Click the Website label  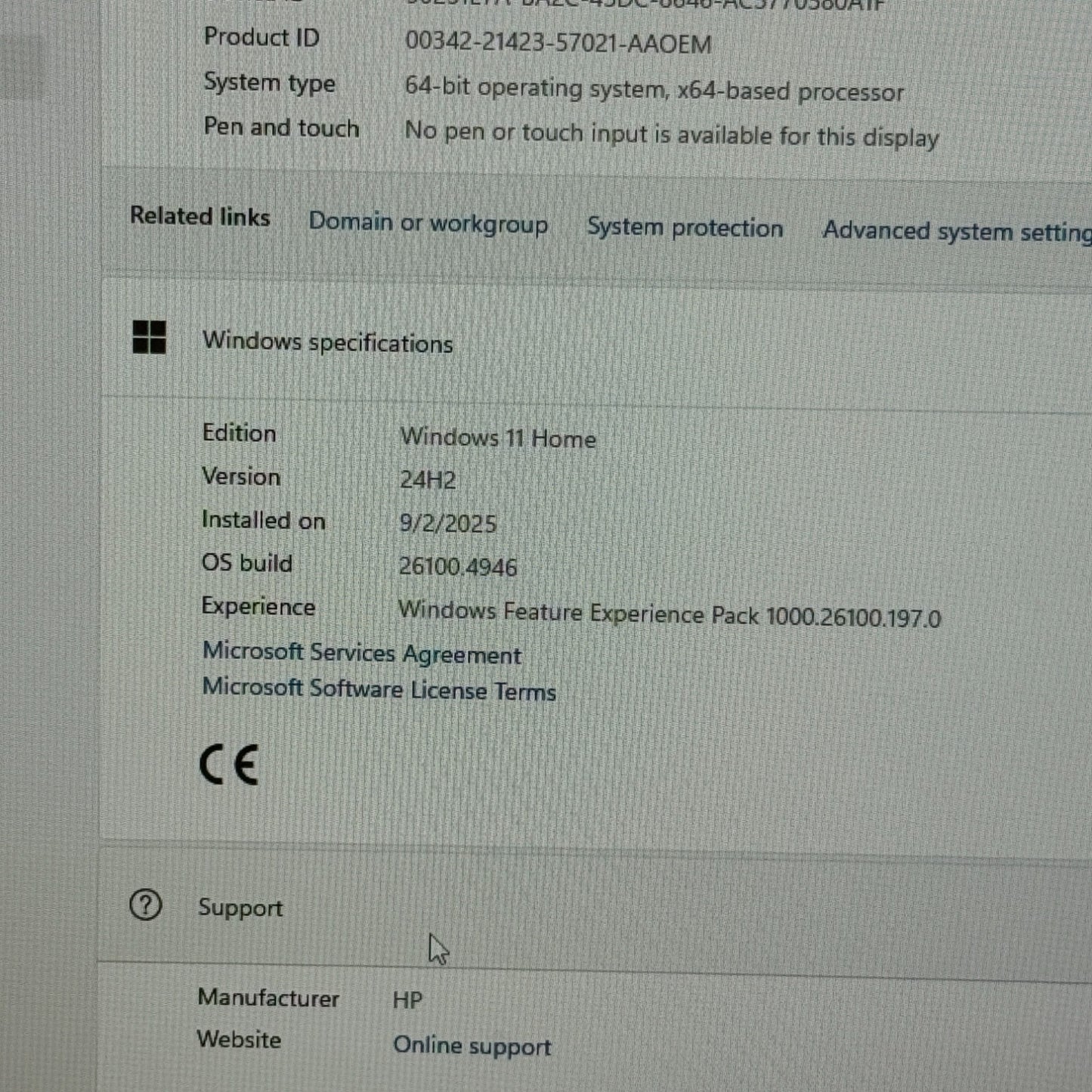click(239, 1039)
